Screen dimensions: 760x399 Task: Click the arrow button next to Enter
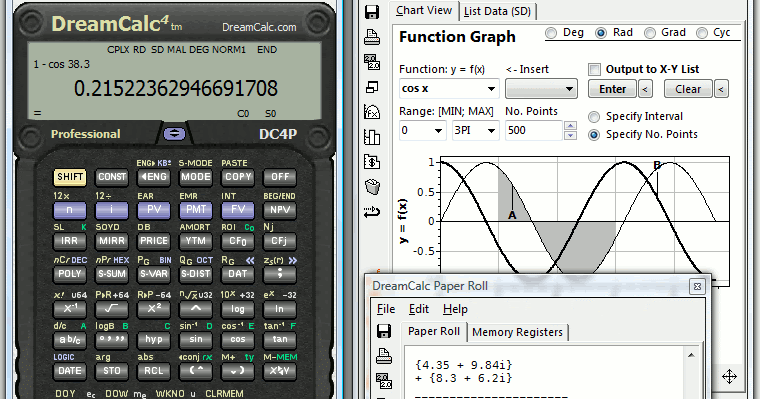coord(645,89)
